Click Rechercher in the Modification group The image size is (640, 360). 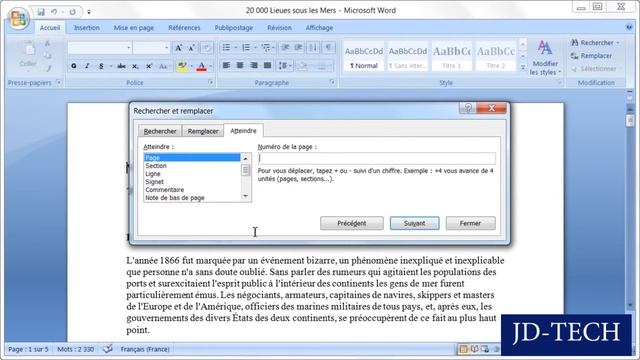595,42
